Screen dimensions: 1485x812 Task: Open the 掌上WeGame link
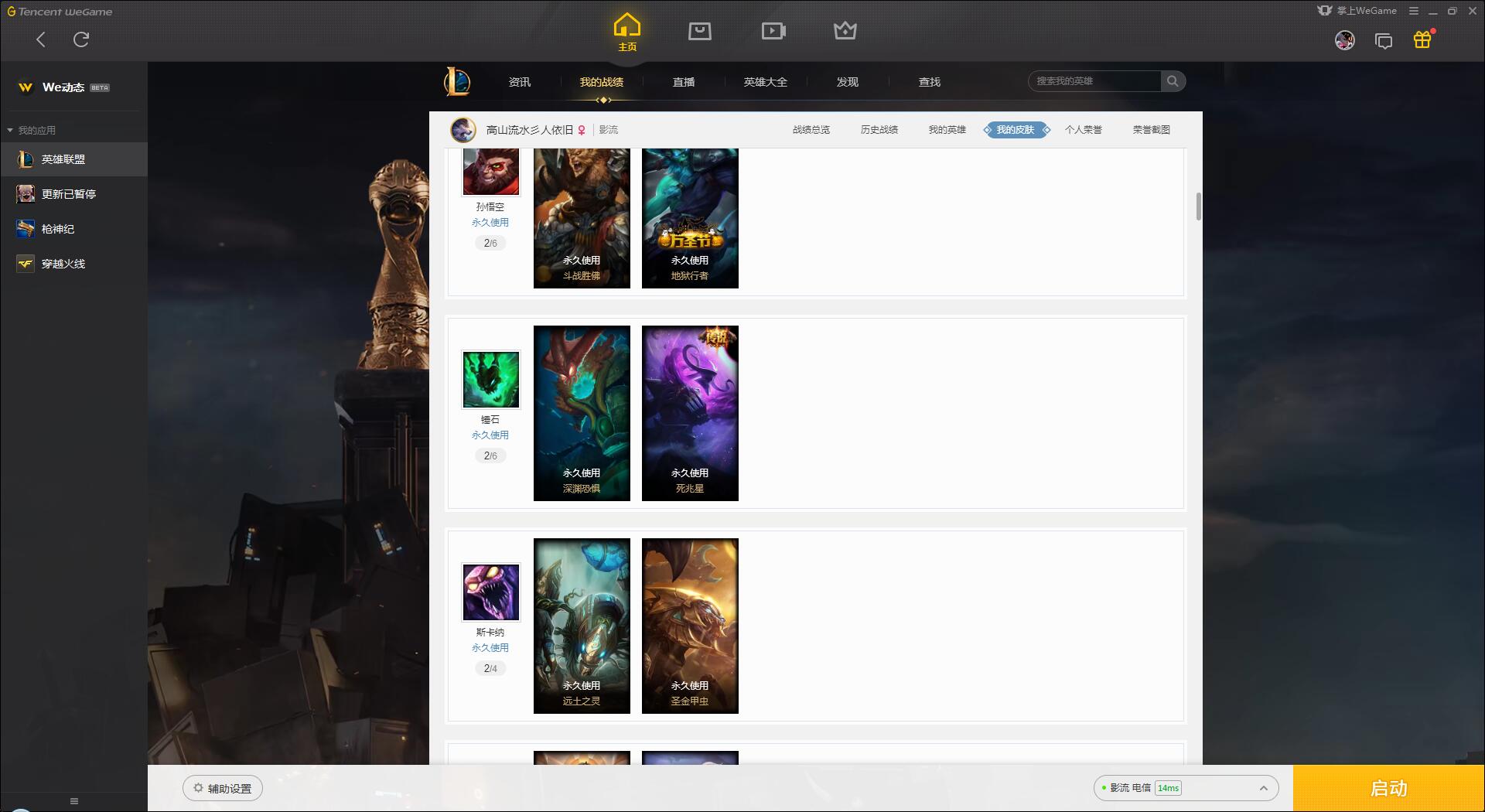[x=1357, y=11]
